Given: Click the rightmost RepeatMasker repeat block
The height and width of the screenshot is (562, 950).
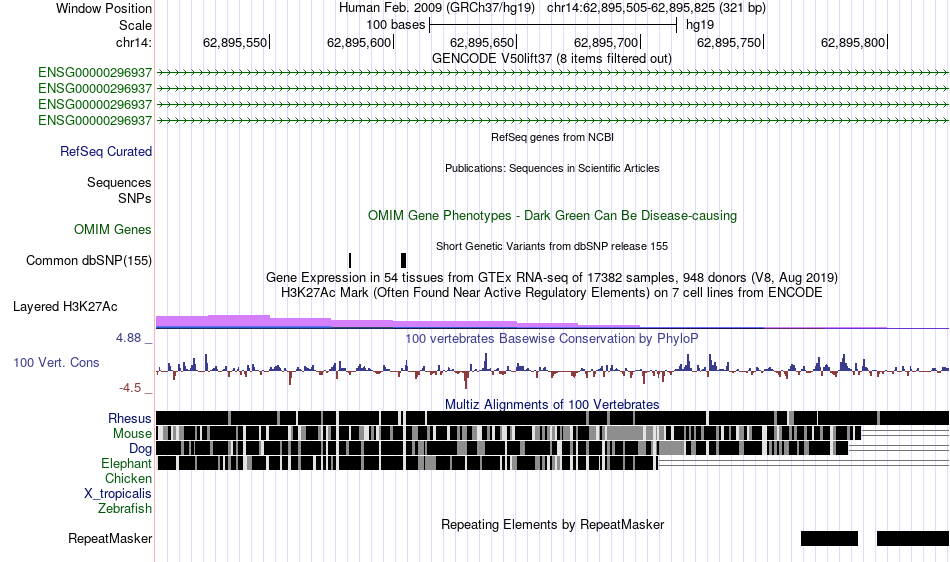Looking at the screenshot, I should point(913,538).
